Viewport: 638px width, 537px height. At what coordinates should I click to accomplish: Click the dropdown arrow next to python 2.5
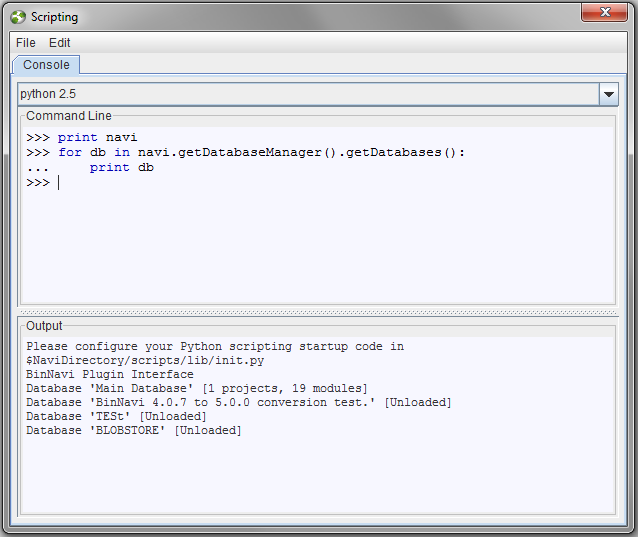[x=609, y=94]
